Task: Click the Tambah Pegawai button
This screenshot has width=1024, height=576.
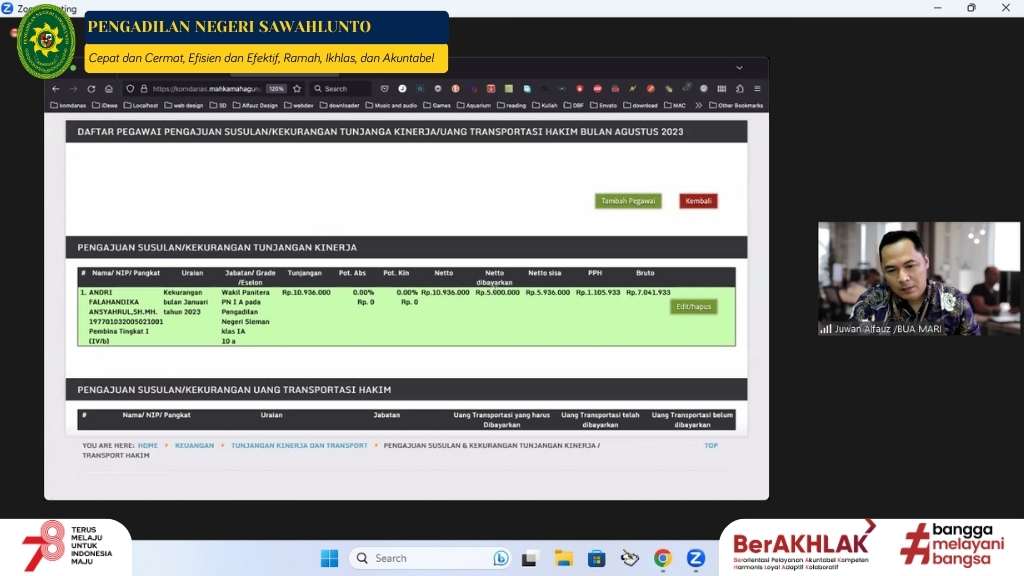Action: click(x=628, y=201)
